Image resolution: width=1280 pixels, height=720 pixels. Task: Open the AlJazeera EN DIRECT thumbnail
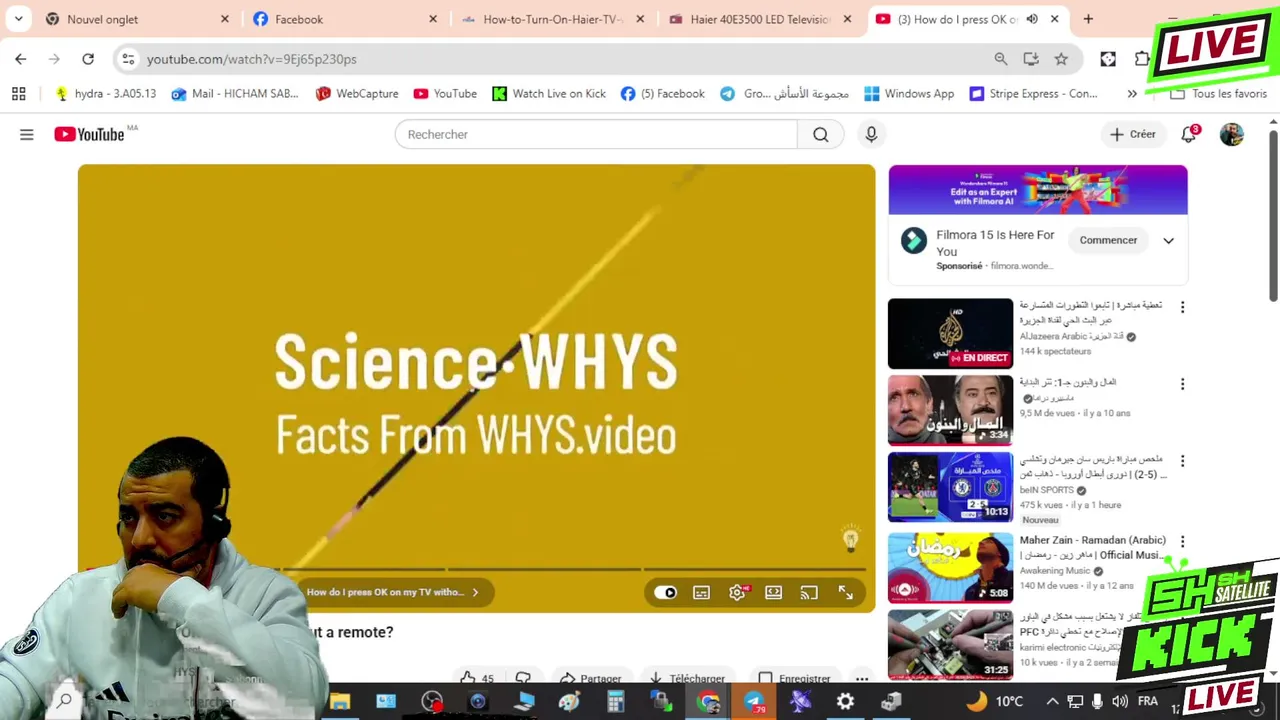pyautogui.click(x=950, y=333)
